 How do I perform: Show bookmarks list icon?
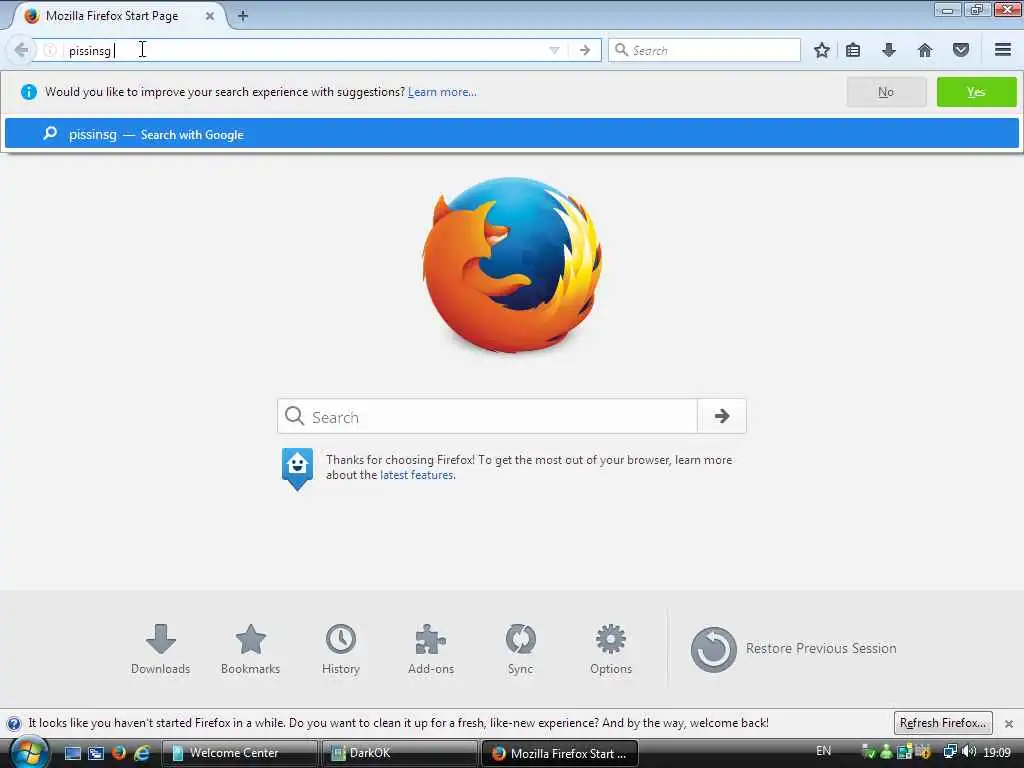tap(852, 50)
